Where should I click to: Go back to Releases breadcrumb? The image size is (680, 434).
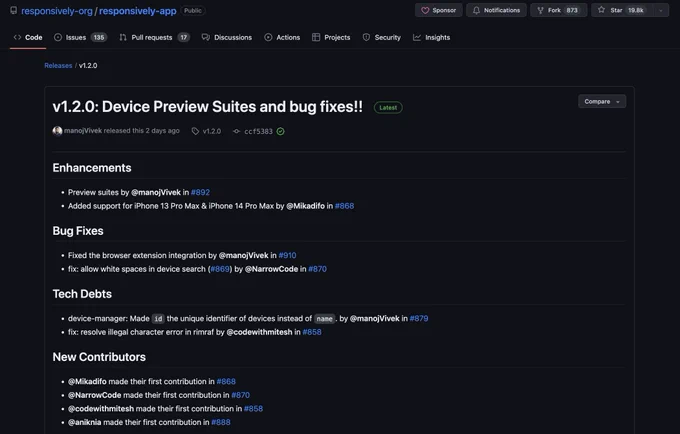pyautogui.click(x=58, y=65)
